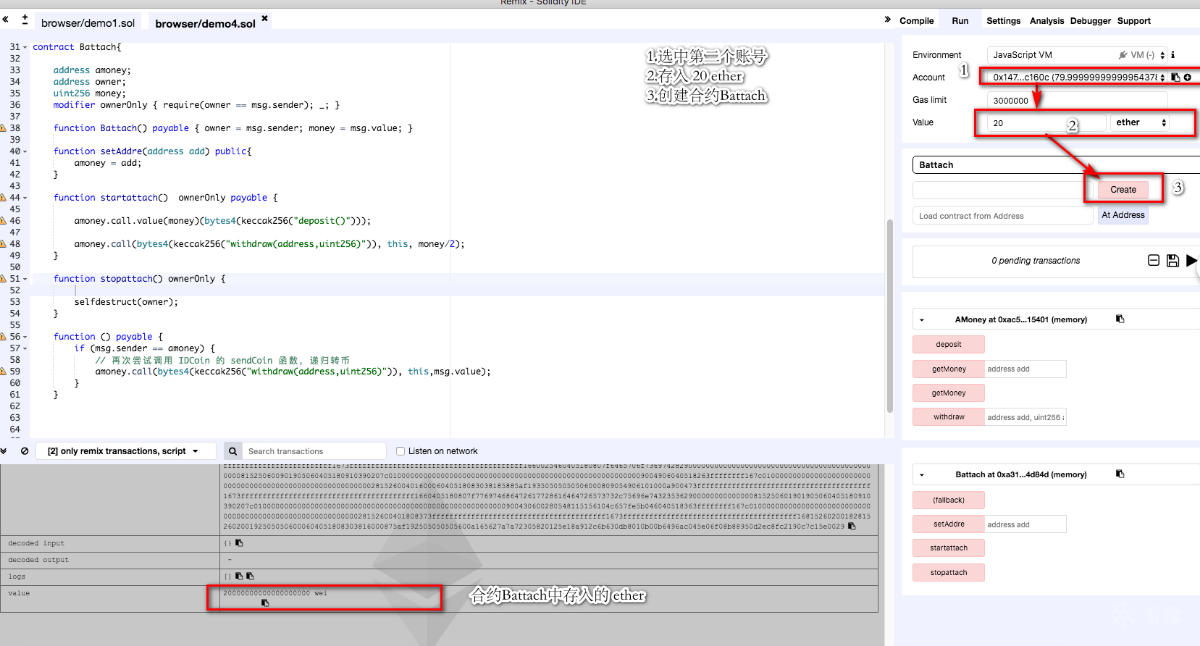Open the ether unit dropdown

click(x=1140, y=122)
